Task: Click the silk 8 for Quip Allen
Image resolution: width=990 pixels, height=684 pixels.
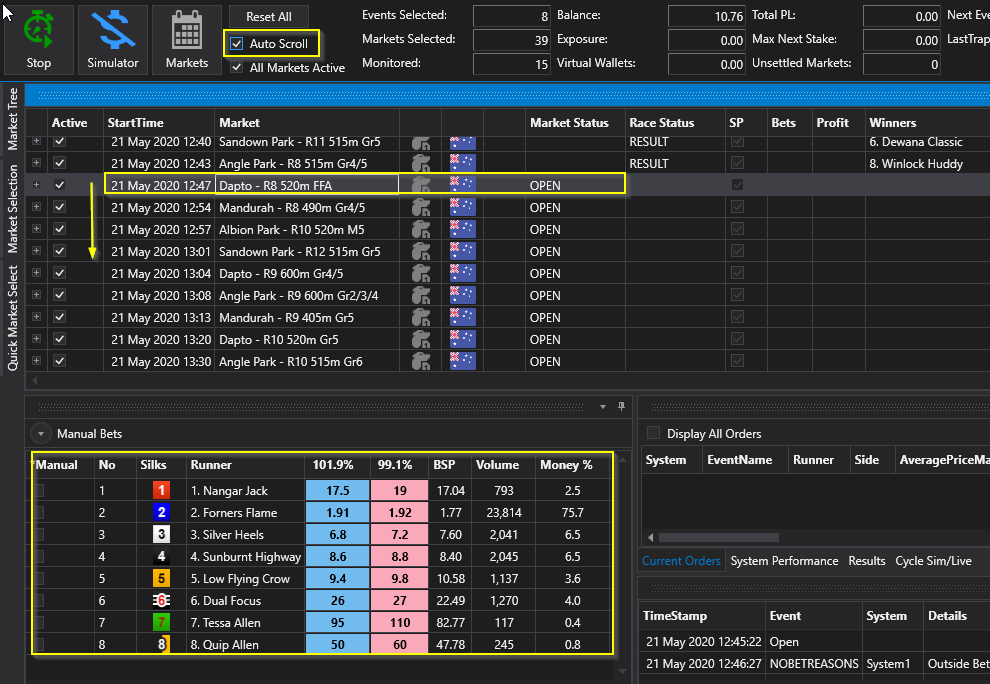Action: [x=162, y=644]
